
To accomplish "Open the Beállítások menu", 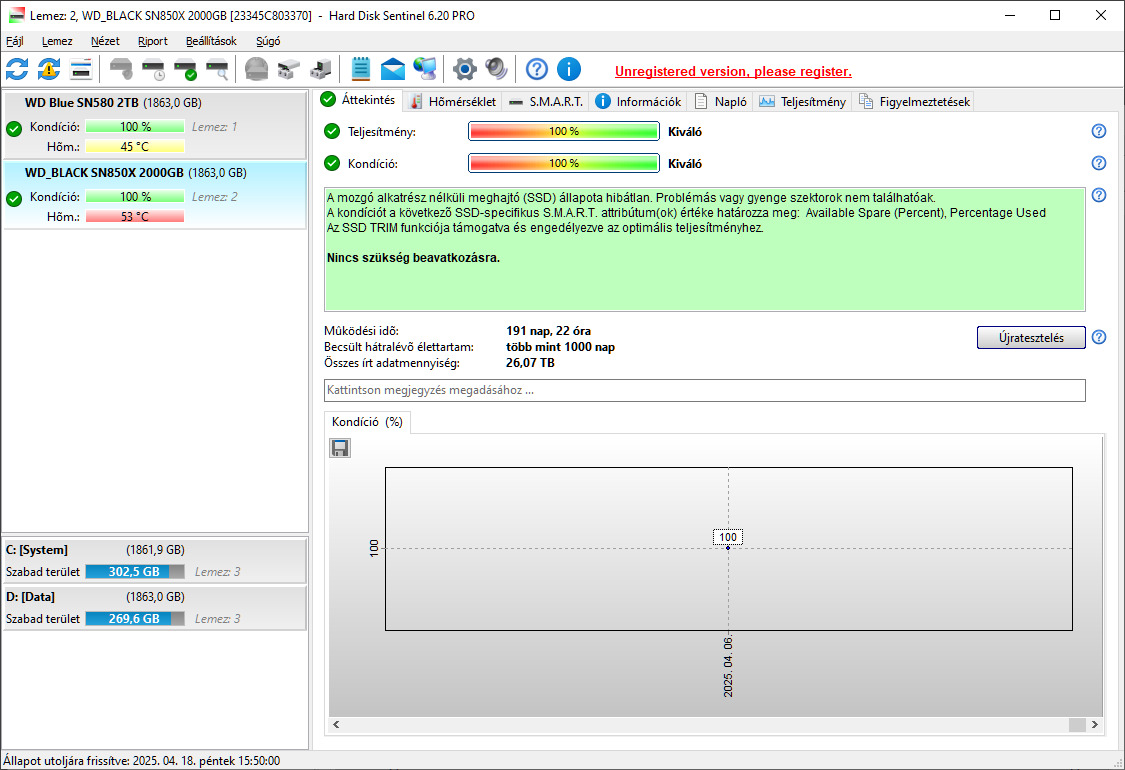I will pyautogui.click(x=211, y=41).
